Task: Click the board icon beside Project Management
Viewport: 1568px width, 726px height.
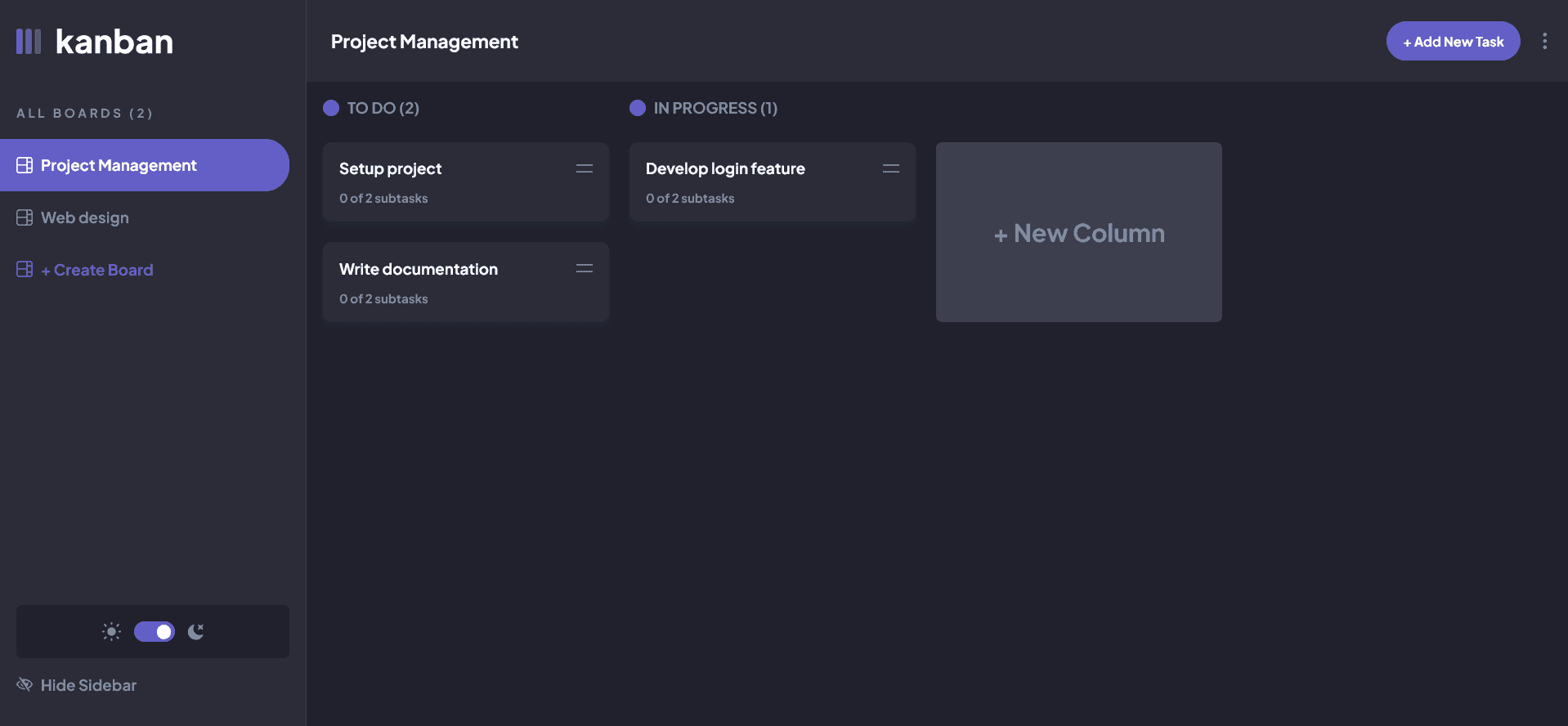Action: tap(25, 165)
